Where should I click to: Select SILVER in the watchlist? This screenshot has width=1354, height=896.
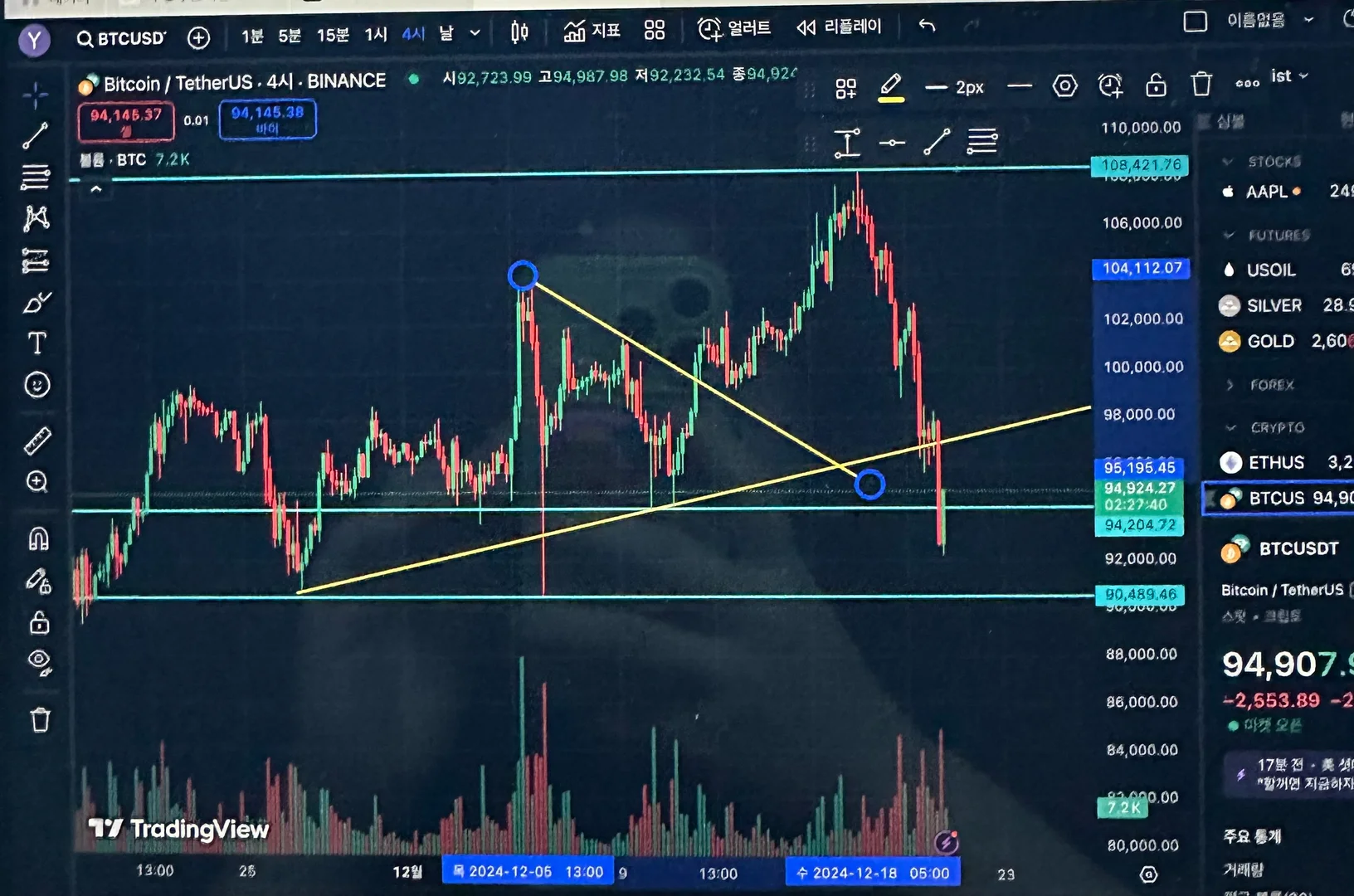1287,305
